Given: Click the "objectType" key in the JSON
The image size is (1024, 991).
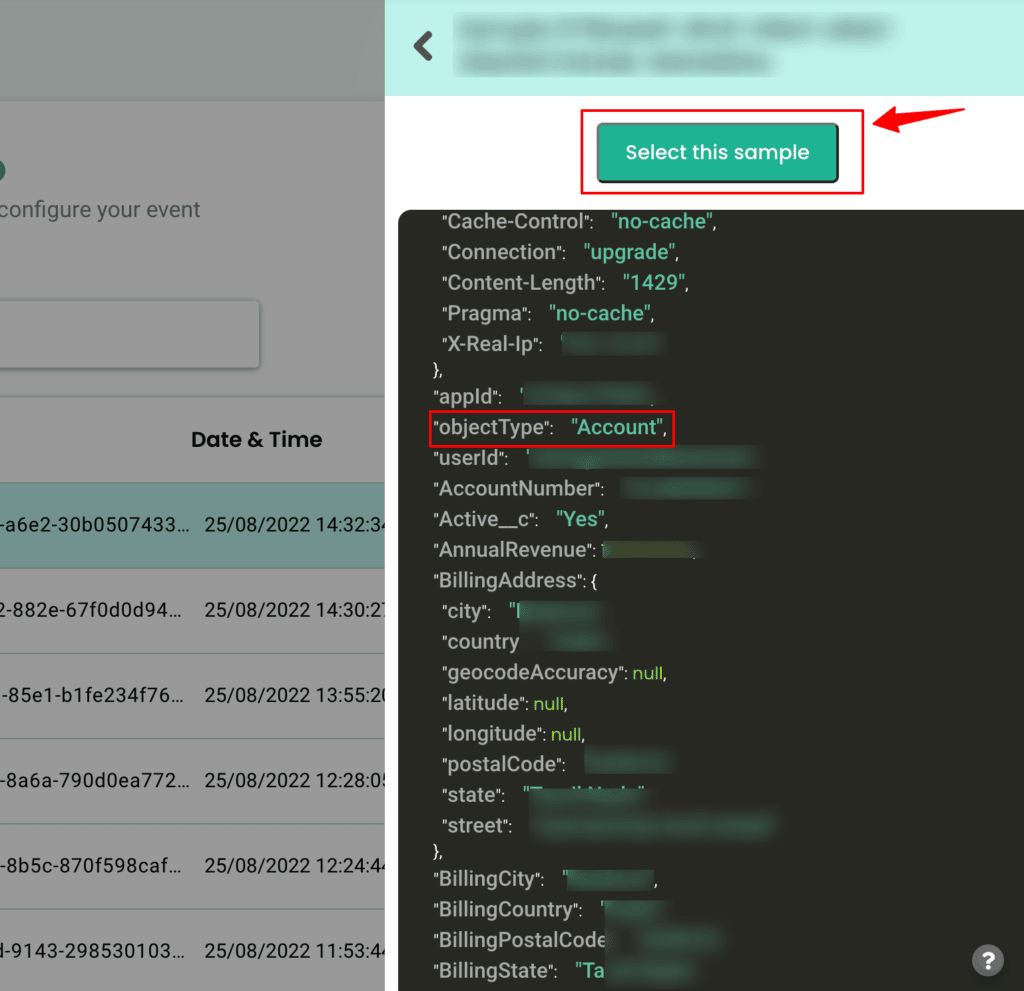Looking at the screenshot, I should pyautogui.click(x=493, y=428).
